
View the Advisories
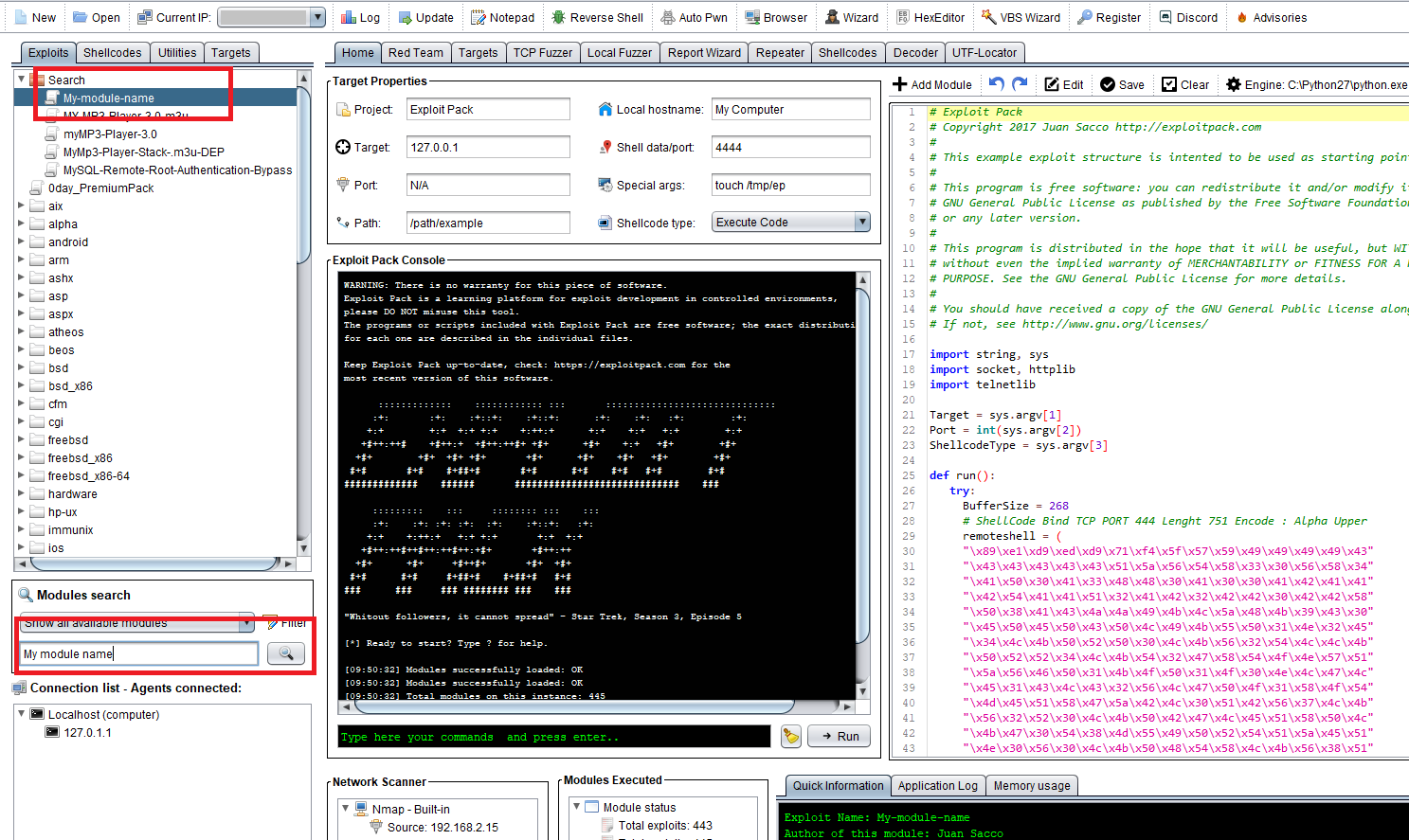coord(1272,17)
